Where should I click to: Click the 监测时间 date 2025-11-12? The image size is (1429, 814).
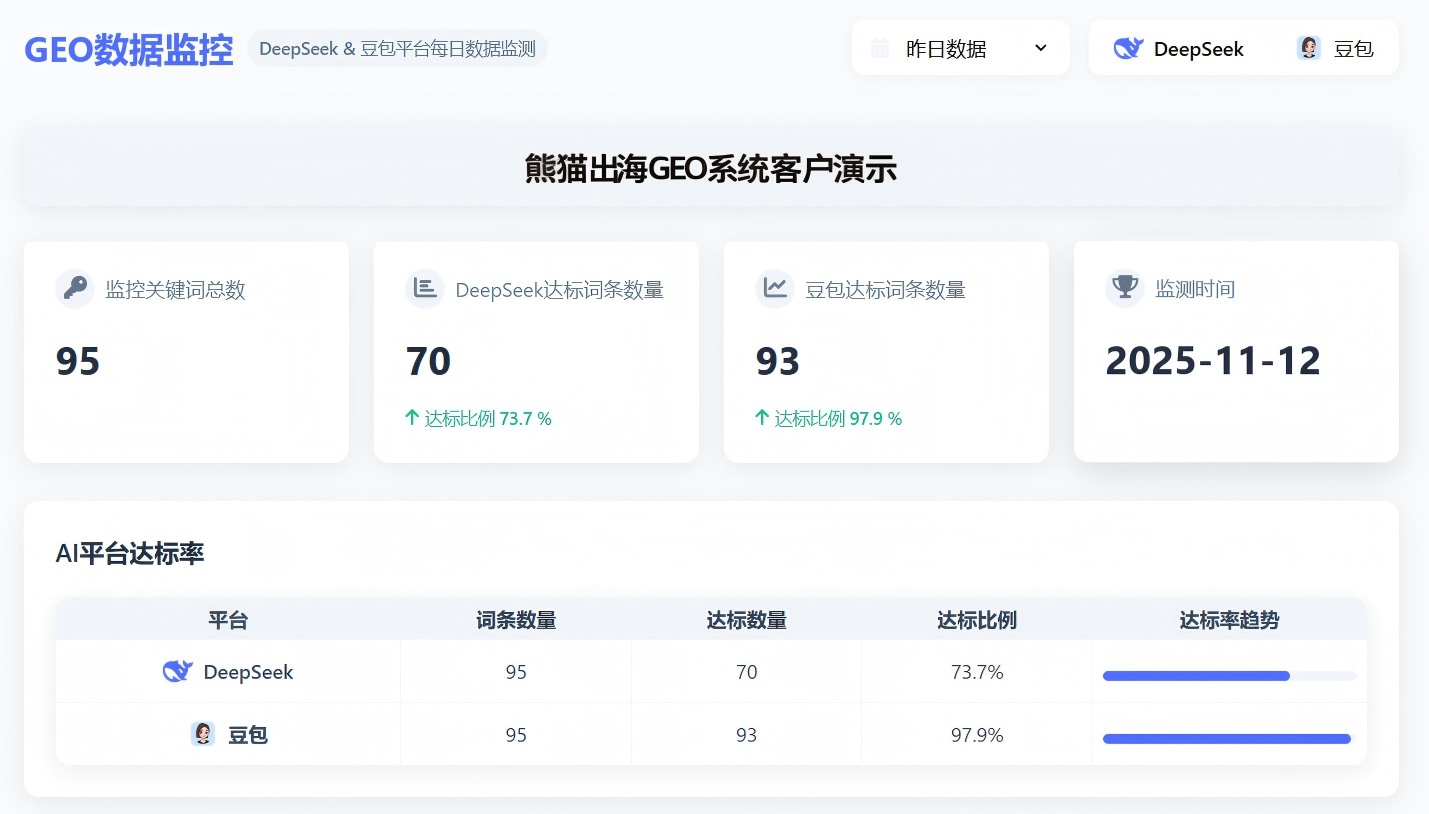[1213, 360]
